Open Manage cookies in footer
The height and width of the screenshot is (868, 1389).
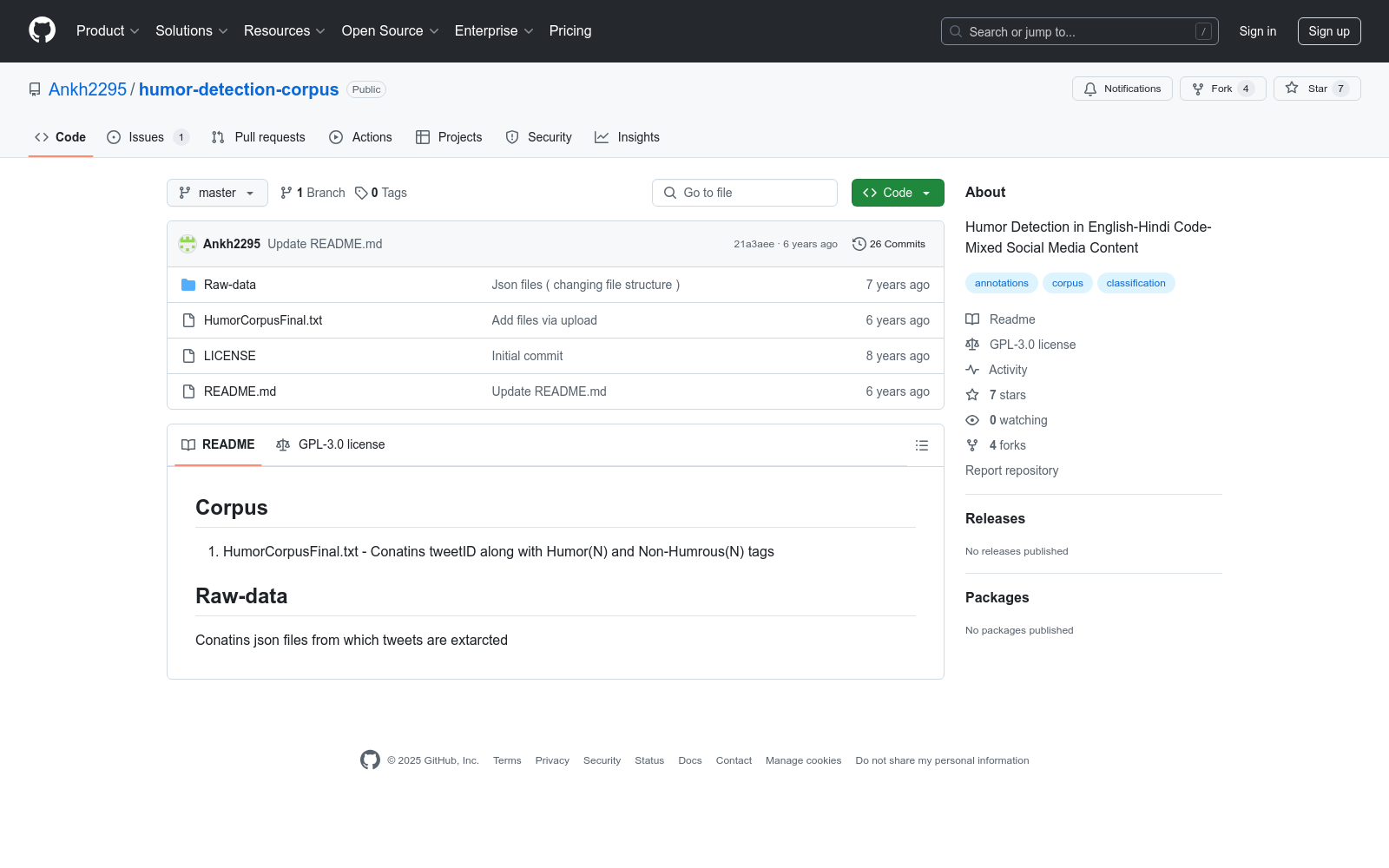[x=803, y=760]
